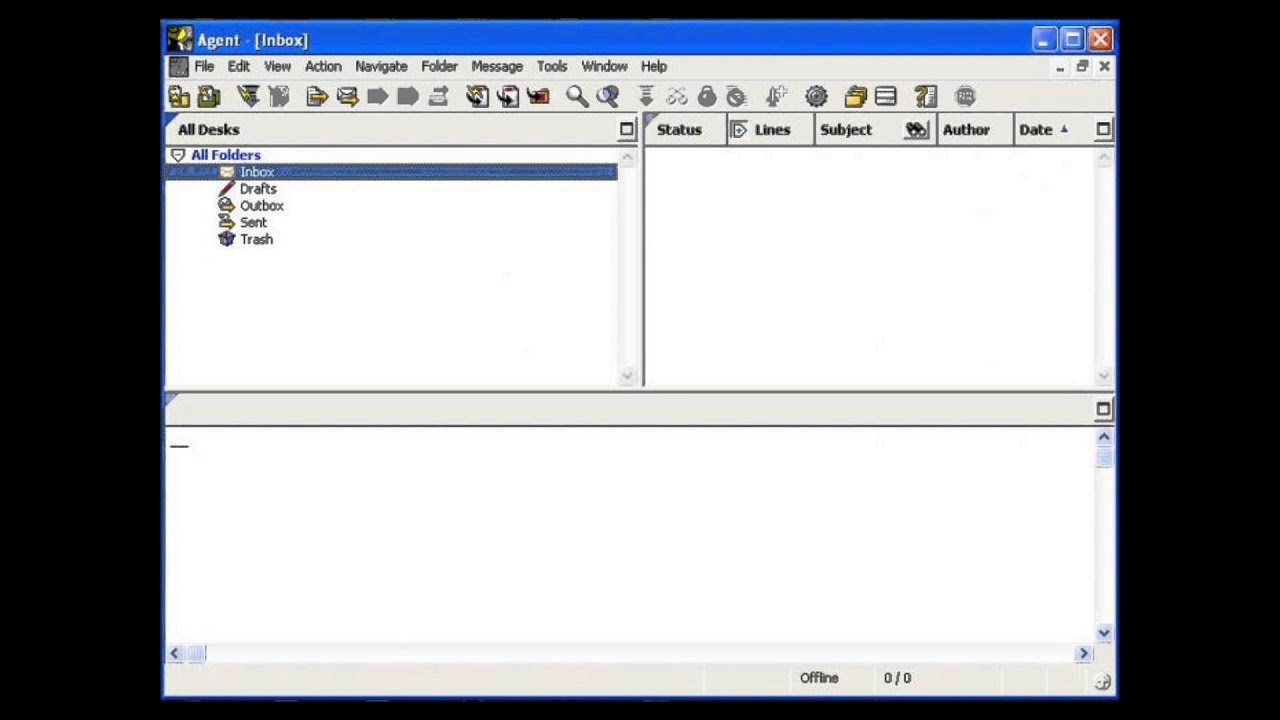
Task: Restore the inner Inbox document window
Action: pyautogui.click(x=1082, y=66)
